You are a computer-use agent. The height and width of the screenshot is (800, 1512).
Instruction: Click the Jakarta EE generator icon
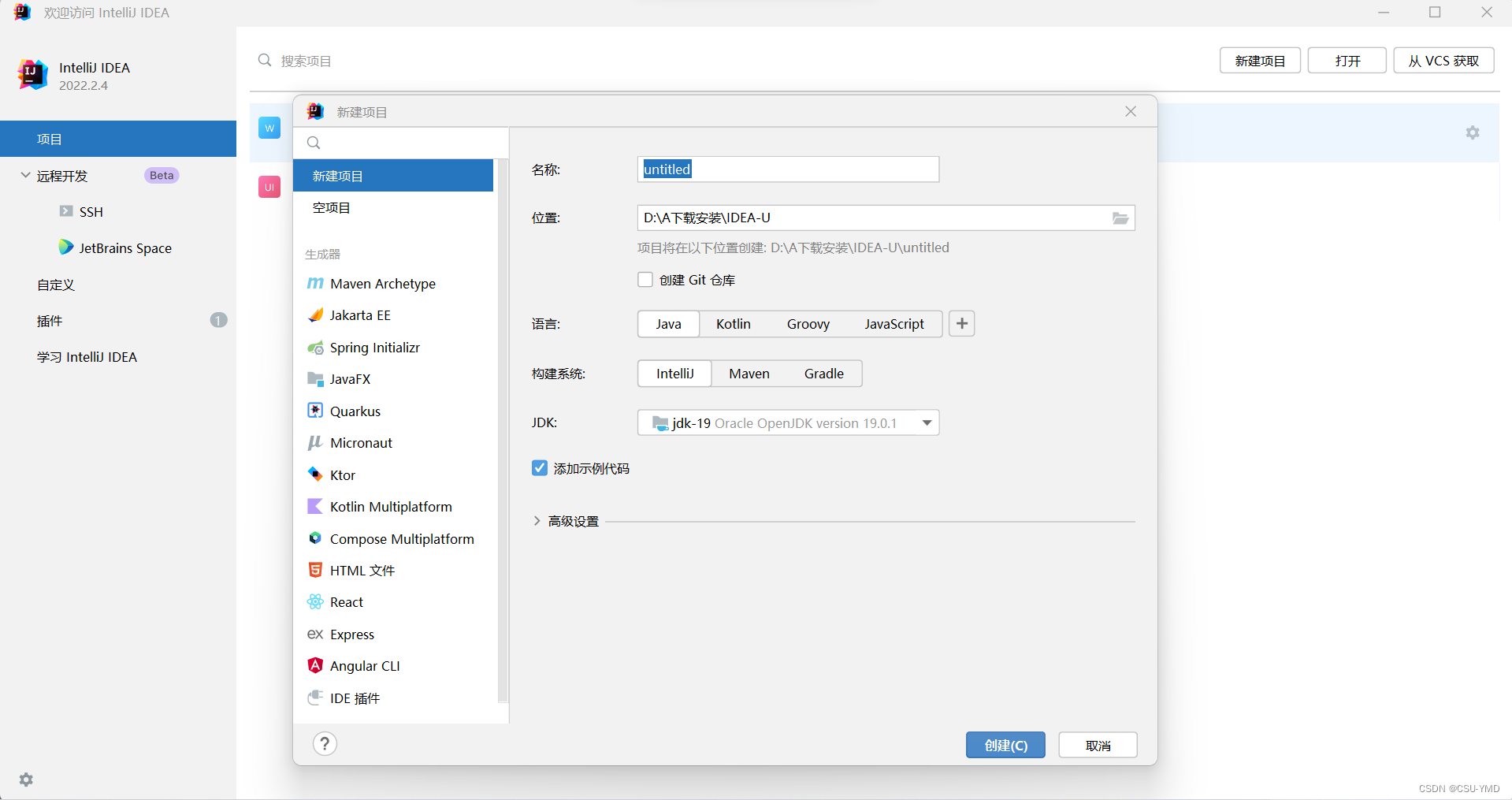[x=315, y=315]
